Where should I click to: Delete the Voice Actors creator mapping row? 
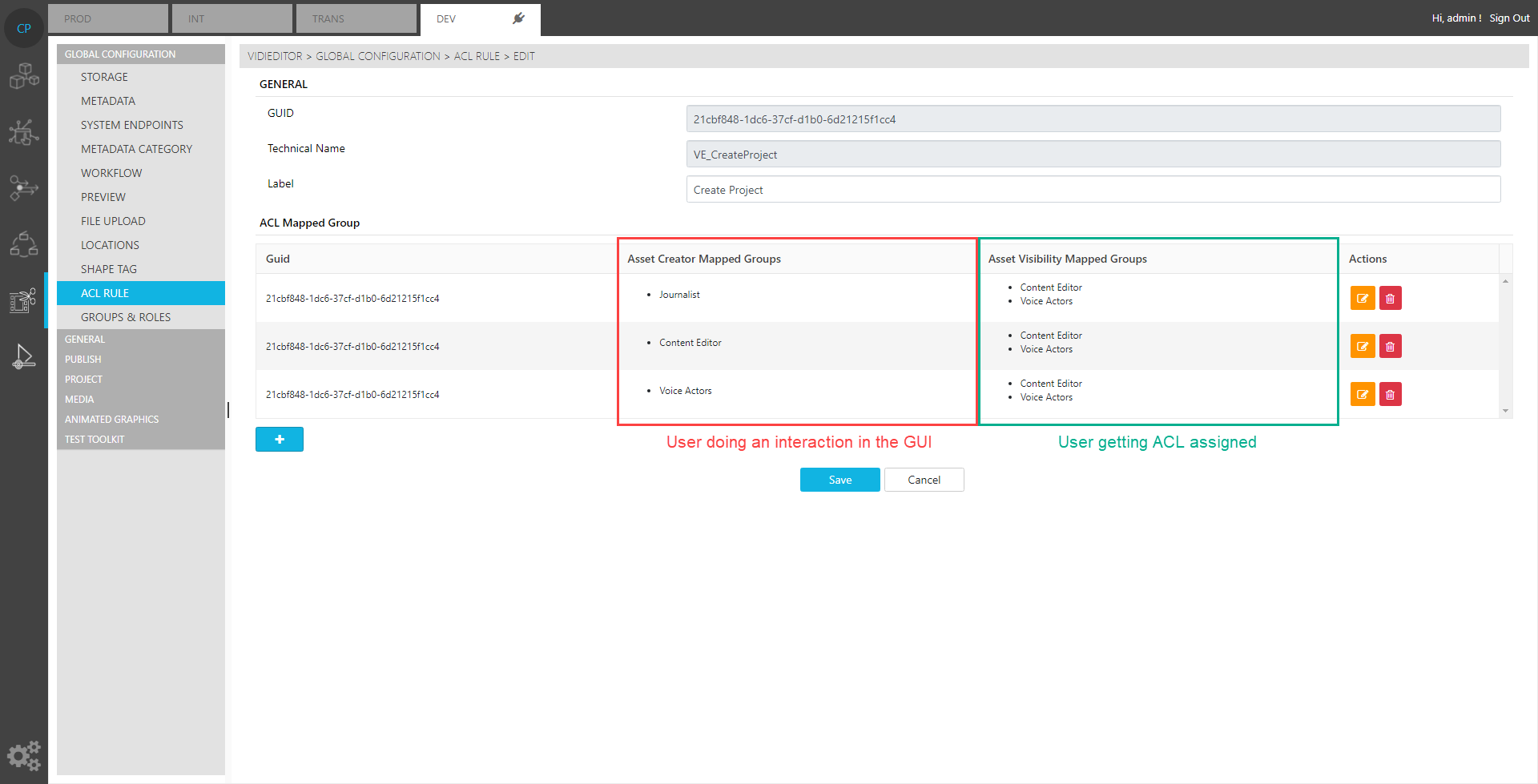click(x=1390, y=394)
